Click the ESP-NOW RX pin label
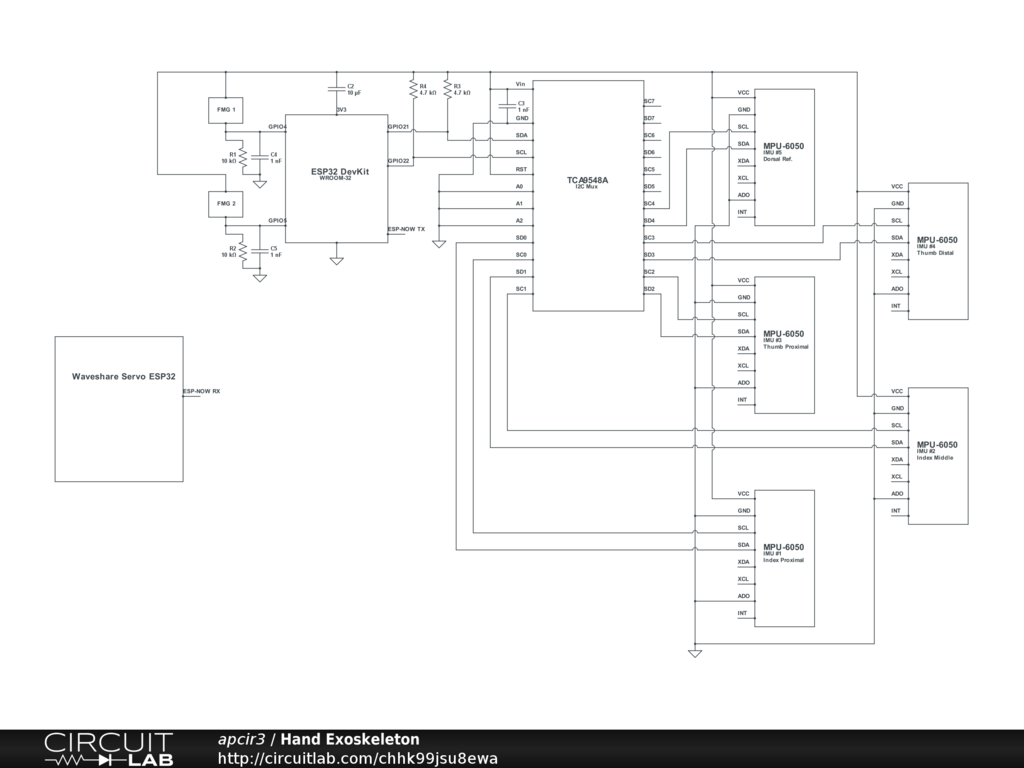The image size is (1024, 768). coord(201,391)
